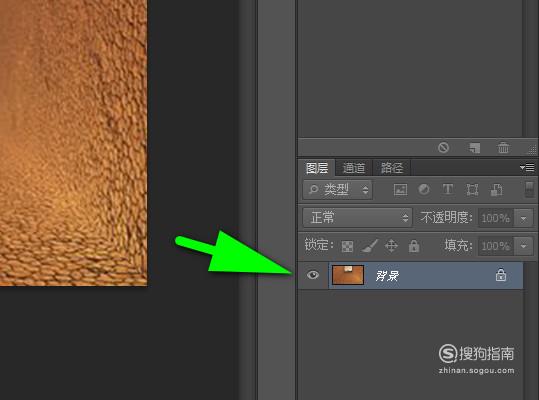Switch to the 路径 (Paths) tab

tap(392, 168)
